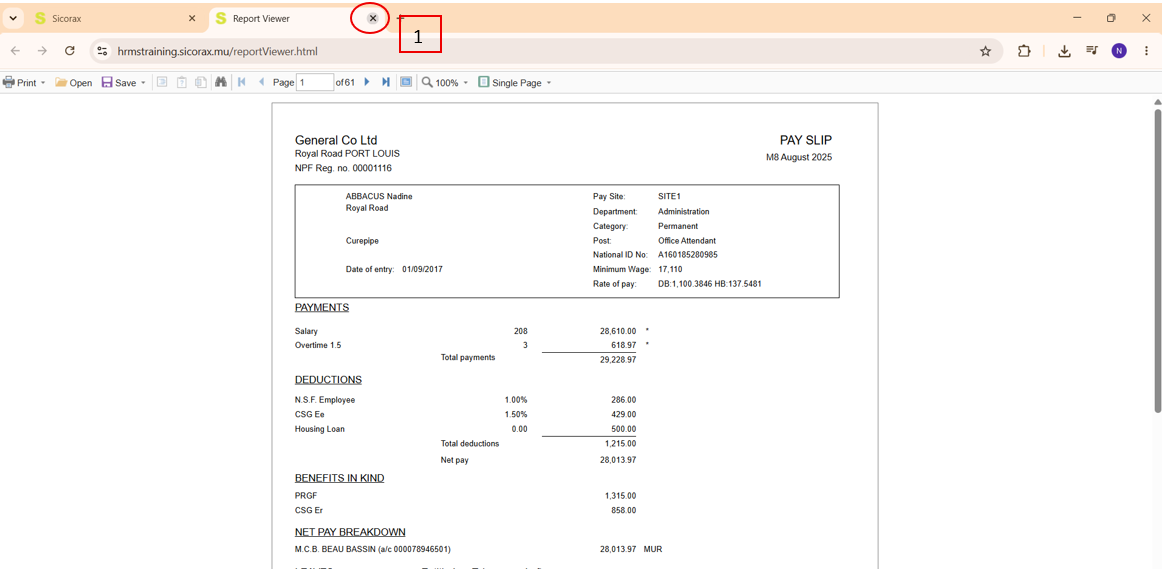The height and width of the screenshot is (578, 1163).
Task: Click scrollbar up arrow
Action: click(1157, 102)
